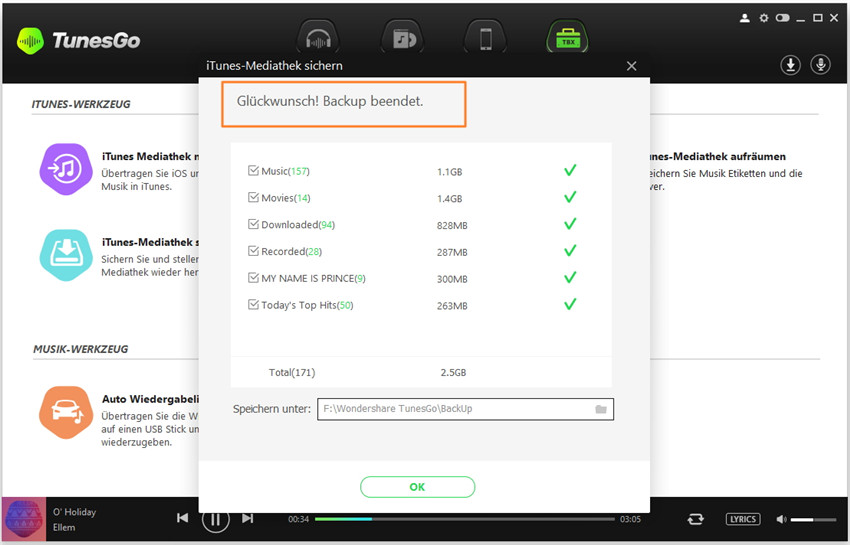Open the TBX toolbox tab
Image resolution: width=850 pixels, height=545 pixels.
click(568, 38)
